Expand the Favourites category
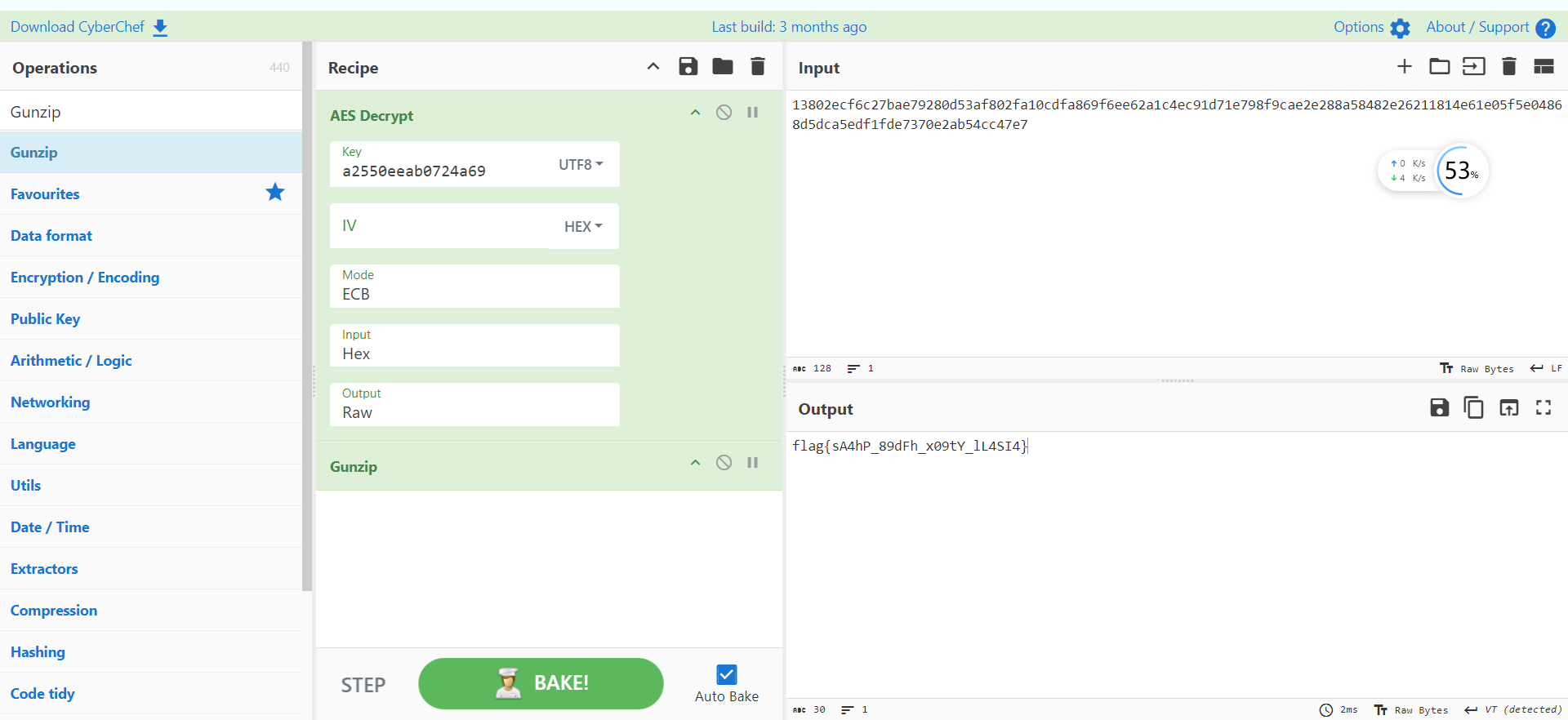Image resolution: width=1568 pixels, height=720 pixels. pyautogui.click(x=151, y=194)
